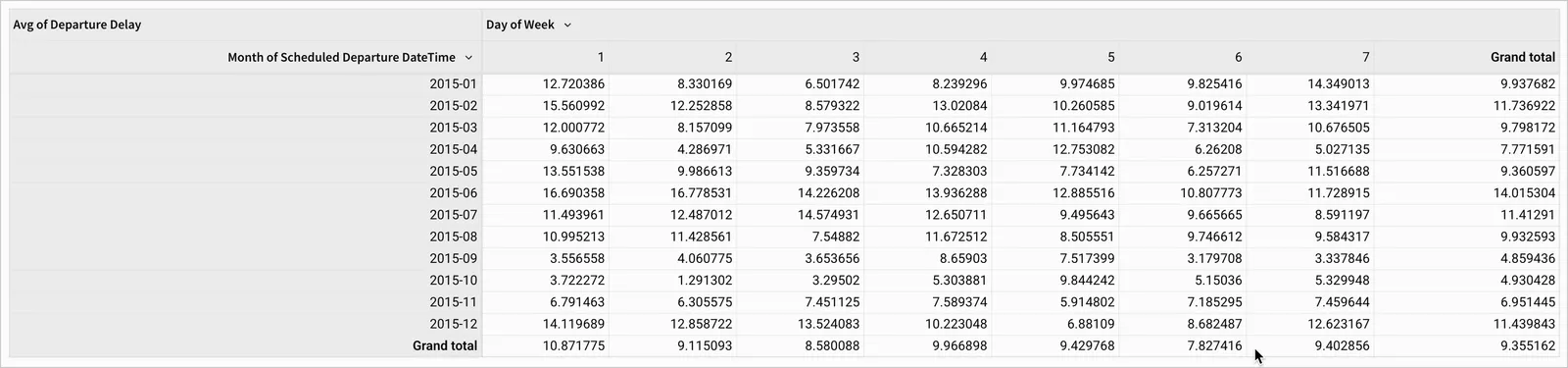Select the day 2 column header
This screenshot has height=368, width=1568.
(728, 57)
